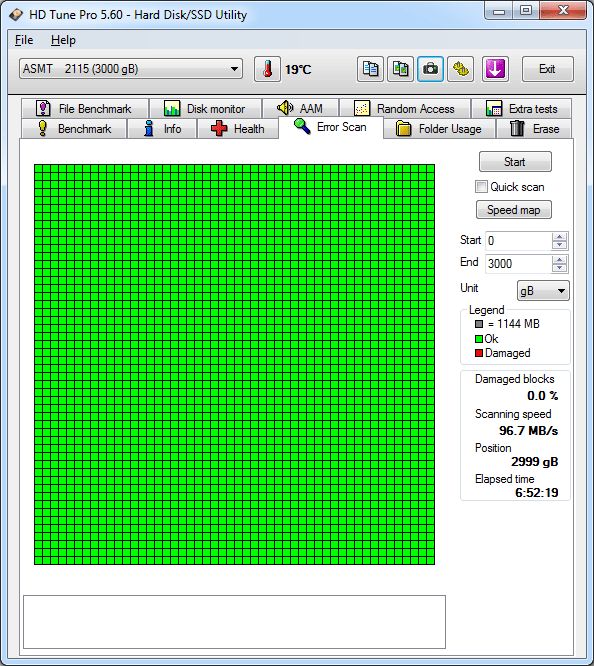
Task: Switch to the Benchmark tab
Action: [74, 129]
